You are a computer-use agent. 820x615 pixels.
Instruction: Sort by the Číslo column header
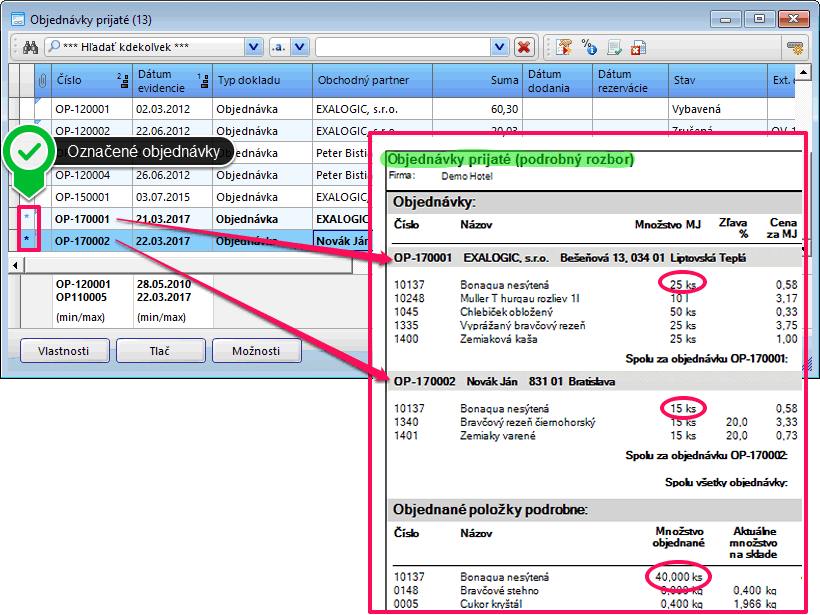tap(90, 80)
